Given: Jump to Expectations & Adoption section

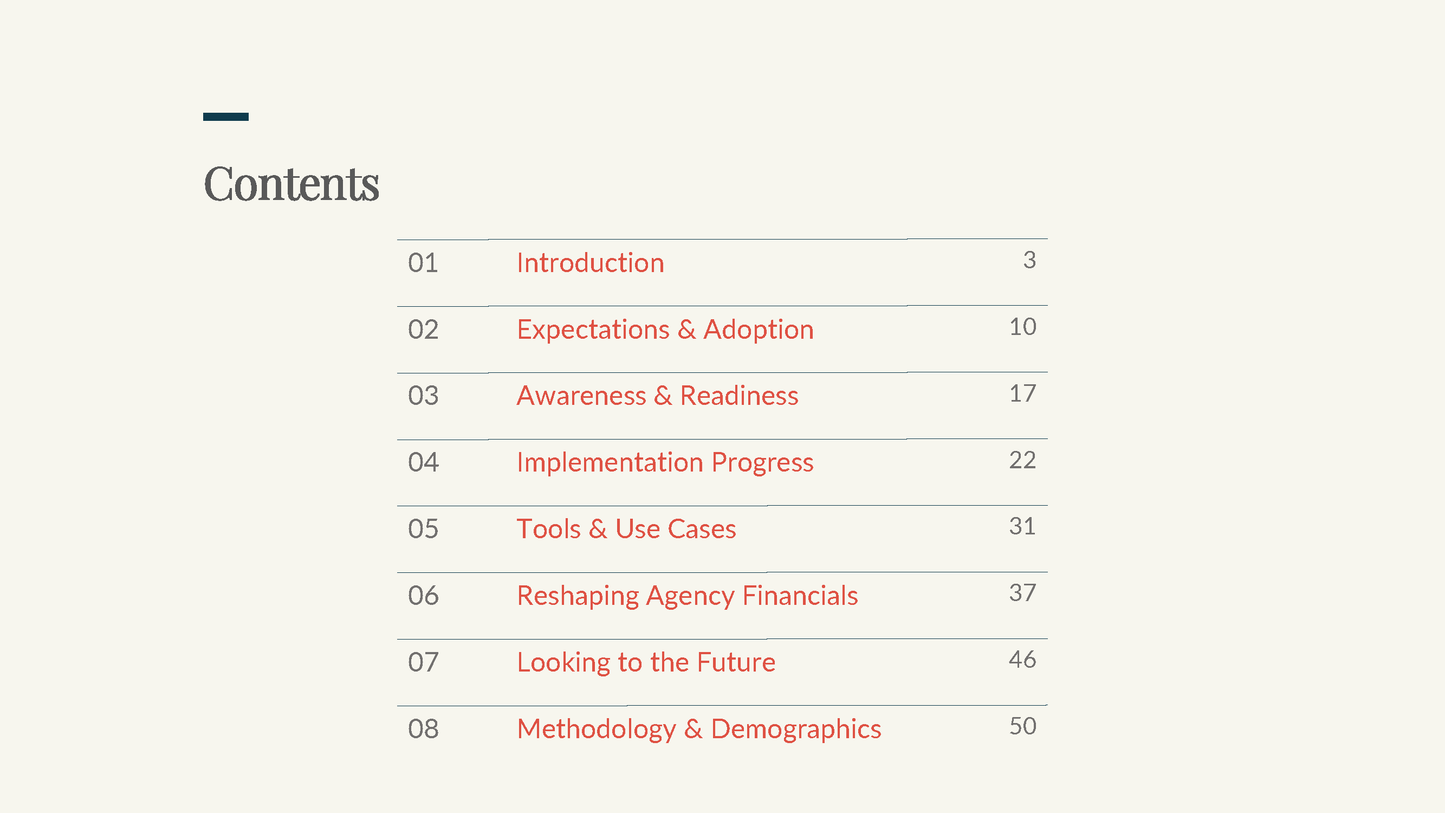Looking at the screenshot, I should tap(665, 330).
